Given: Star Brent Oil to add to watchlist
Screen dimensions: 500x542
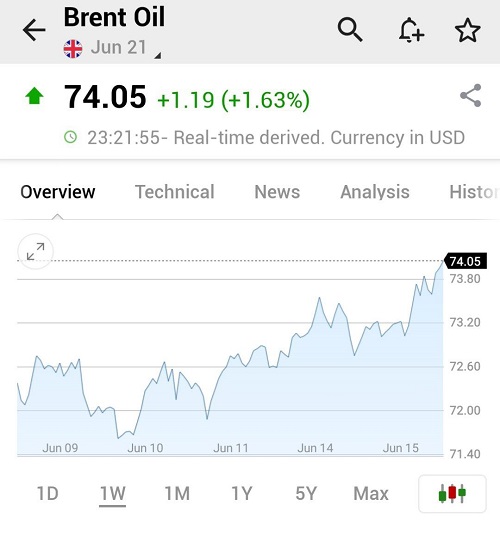Looking at the screenshot, I should pos(467,30).
